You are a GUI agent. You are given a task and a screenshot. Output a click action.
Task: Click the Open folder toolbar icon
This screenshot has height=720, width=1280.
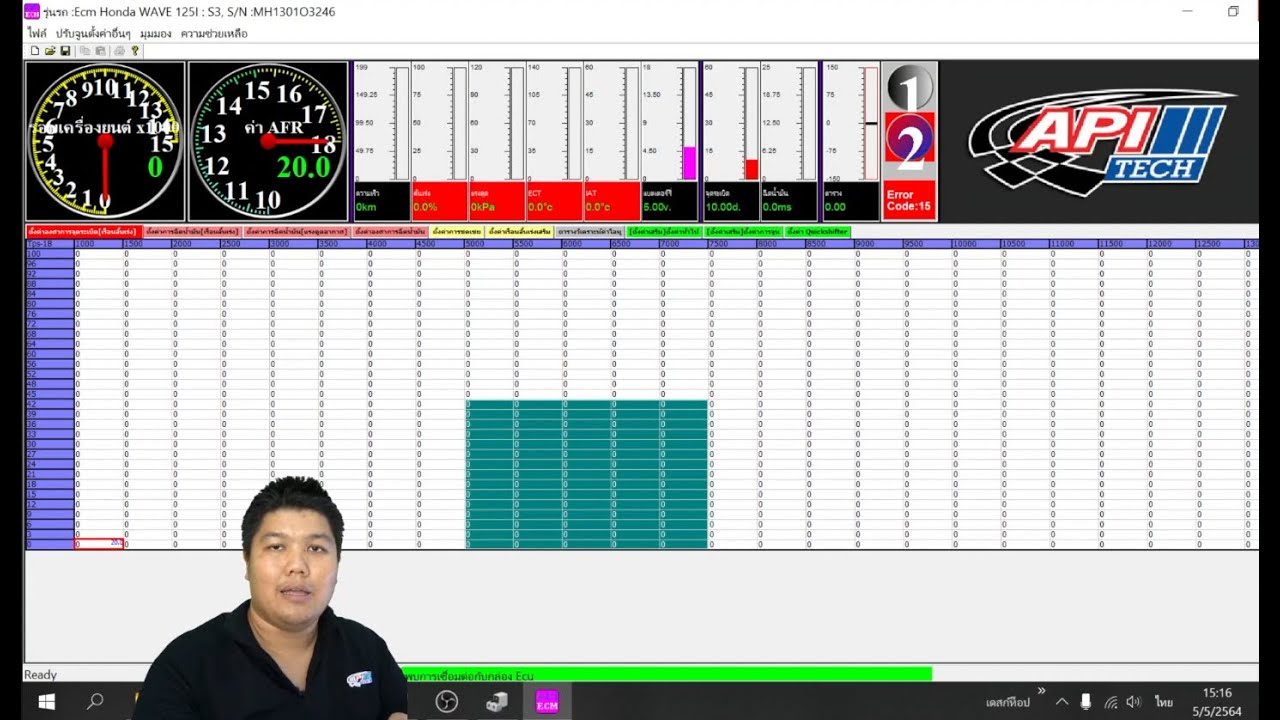click(50, 50)
